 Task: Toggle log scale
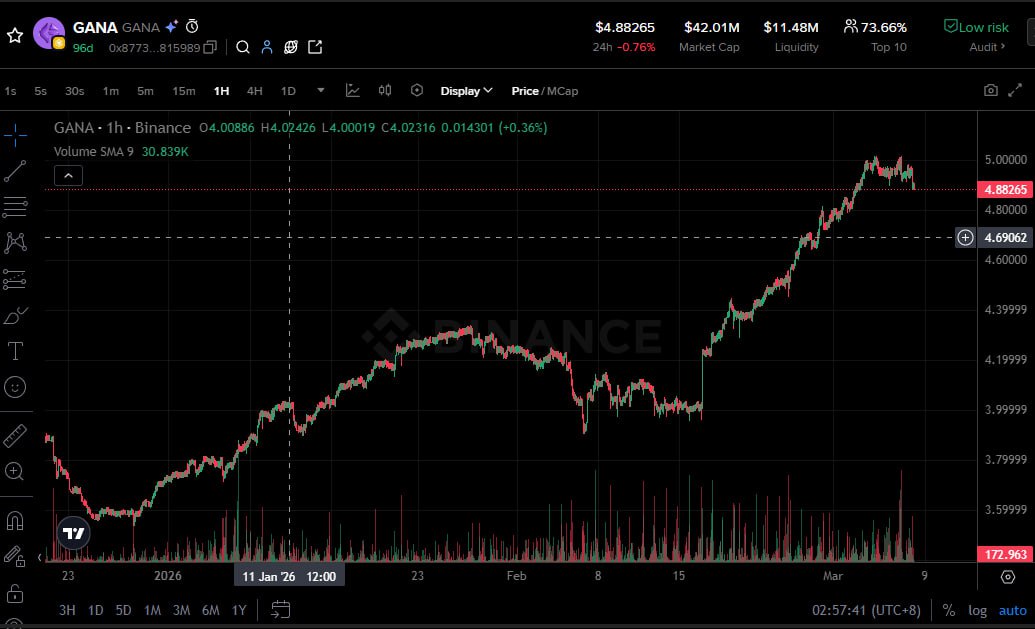978,611
